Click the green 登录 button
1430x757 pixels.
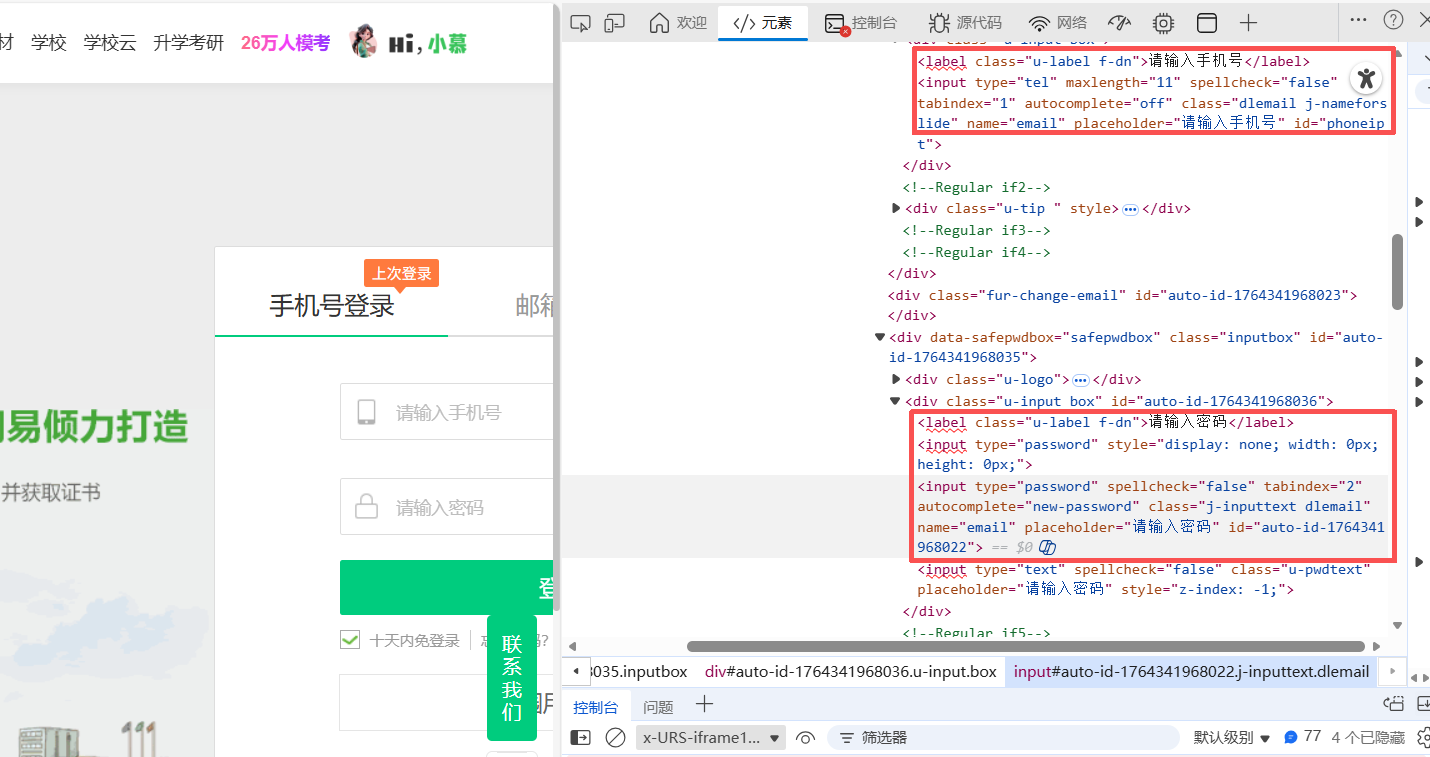(x=447, y=587)
